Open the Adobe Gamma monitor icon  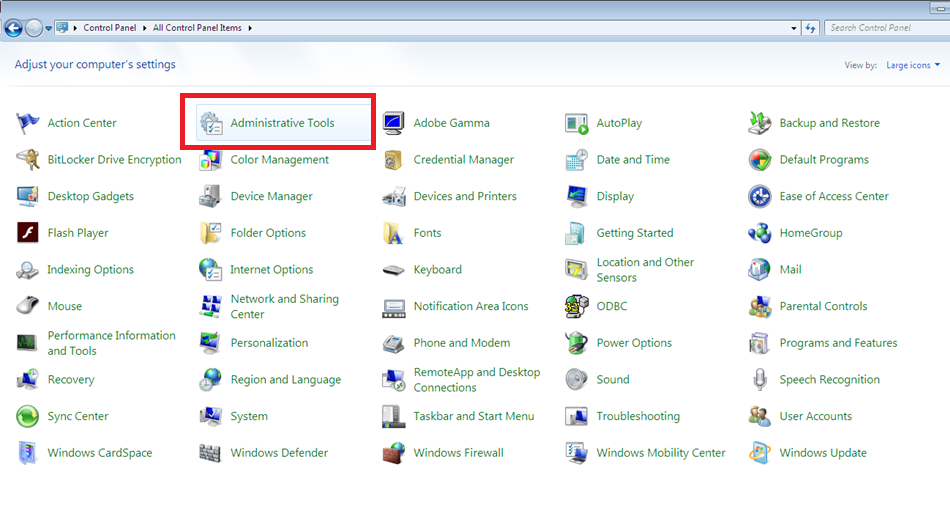pyautogui.click(x=394, y=123)
